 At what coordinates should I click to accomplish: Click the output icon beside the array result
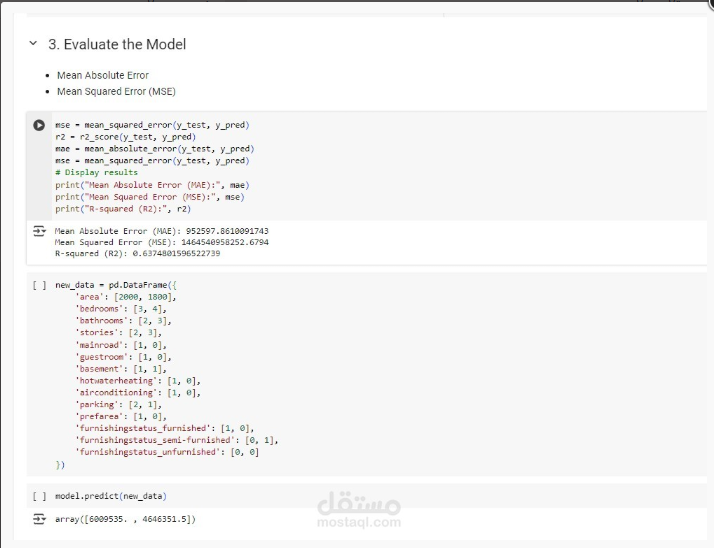39,520
